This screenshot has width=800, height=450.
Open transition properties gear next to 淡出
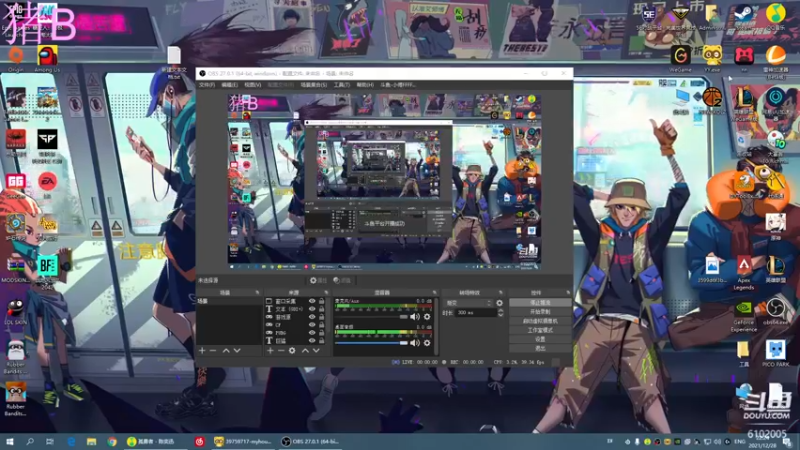click(x=499, y=303)
